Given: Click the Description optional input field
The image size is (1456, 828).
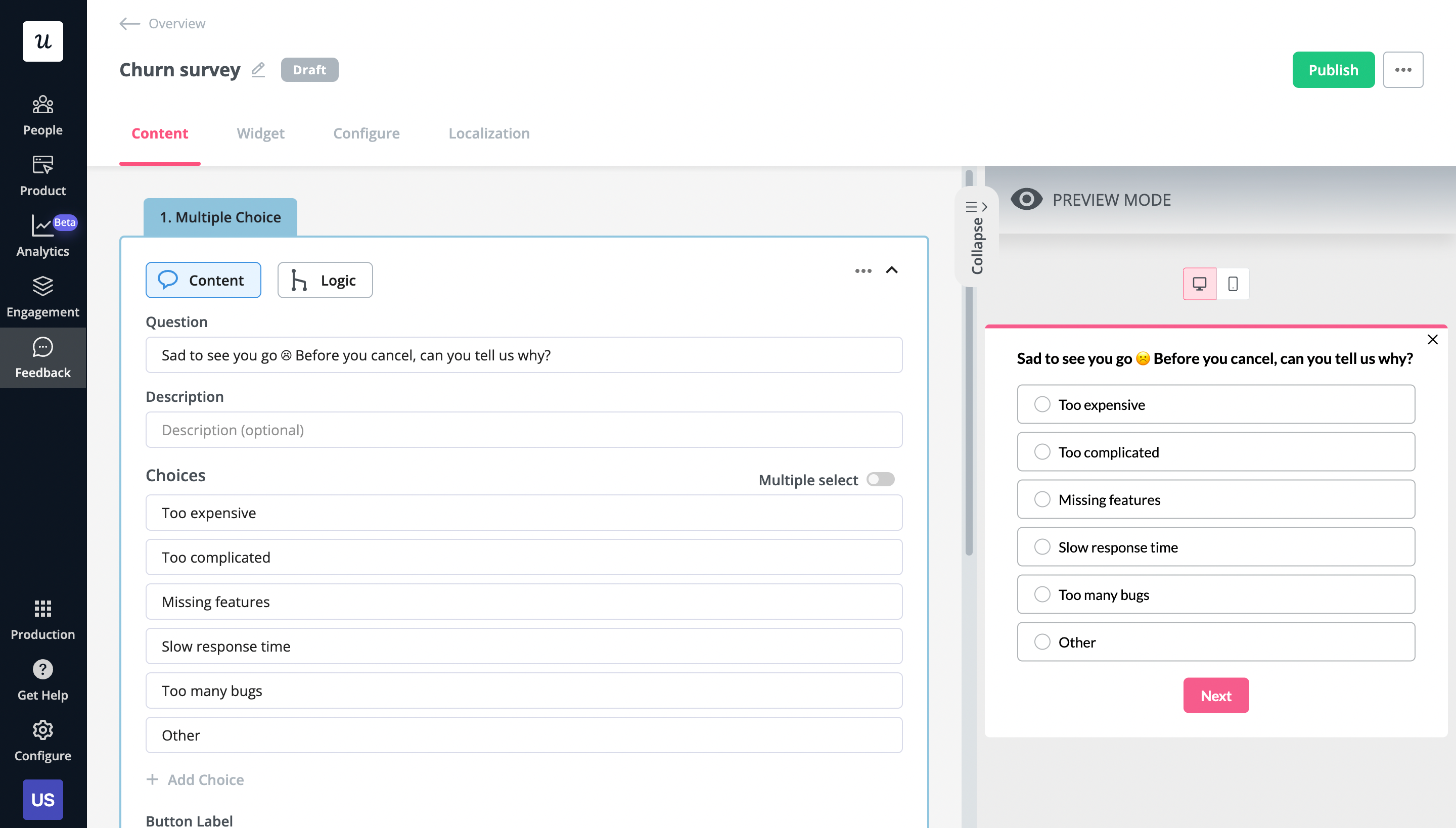Looking at the screenshot, I should point(523,429).
